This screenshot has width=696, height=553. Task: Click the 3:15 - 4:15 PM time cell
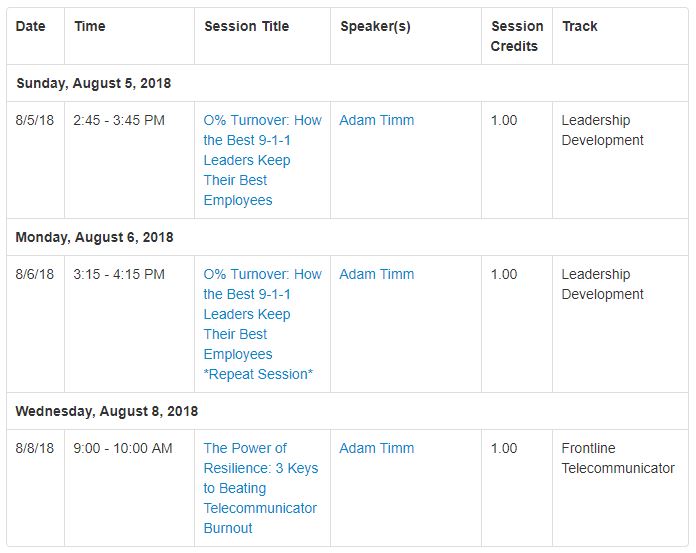click(119, 274)
